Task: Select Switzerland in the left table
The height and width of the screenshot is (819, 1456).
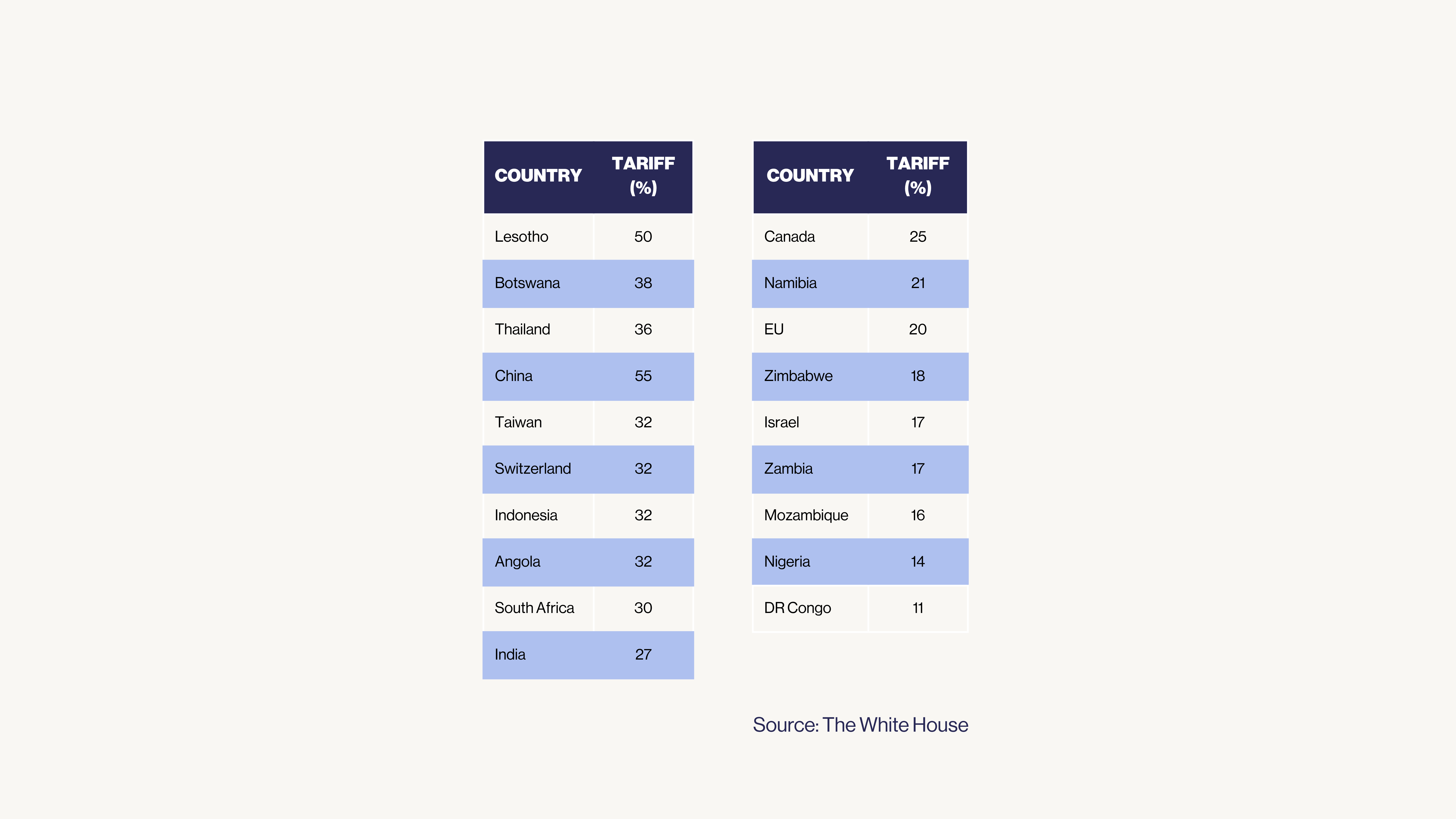Action: pos(532,469)
